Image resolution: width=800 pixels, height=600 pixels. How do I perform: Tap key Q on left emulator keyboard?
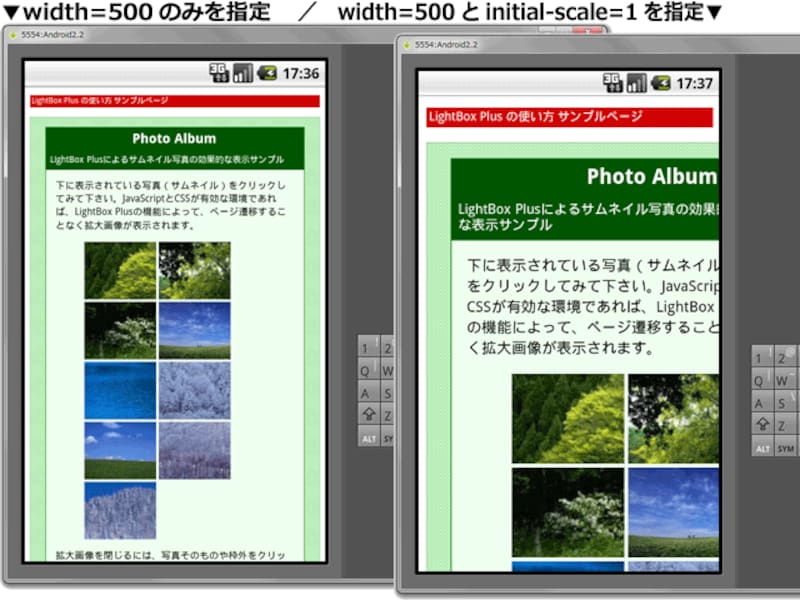point(369,369)
